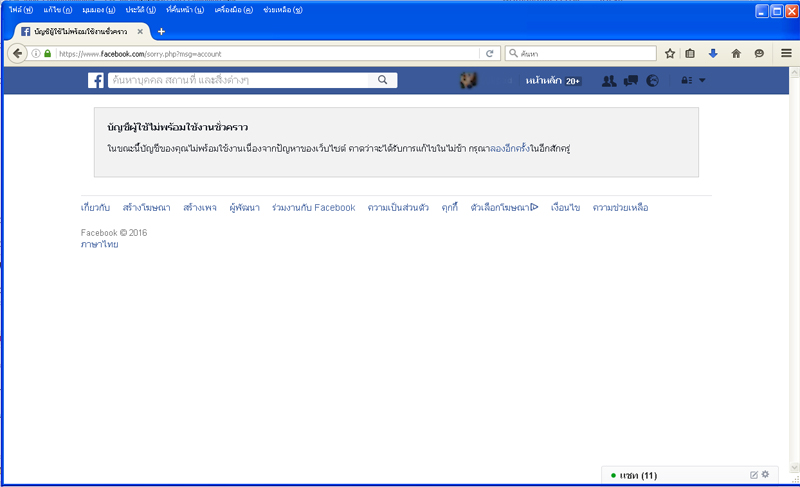Go to Firefox home page icon
This screenshot has width=800, height=487.
(x=736, y=54)
